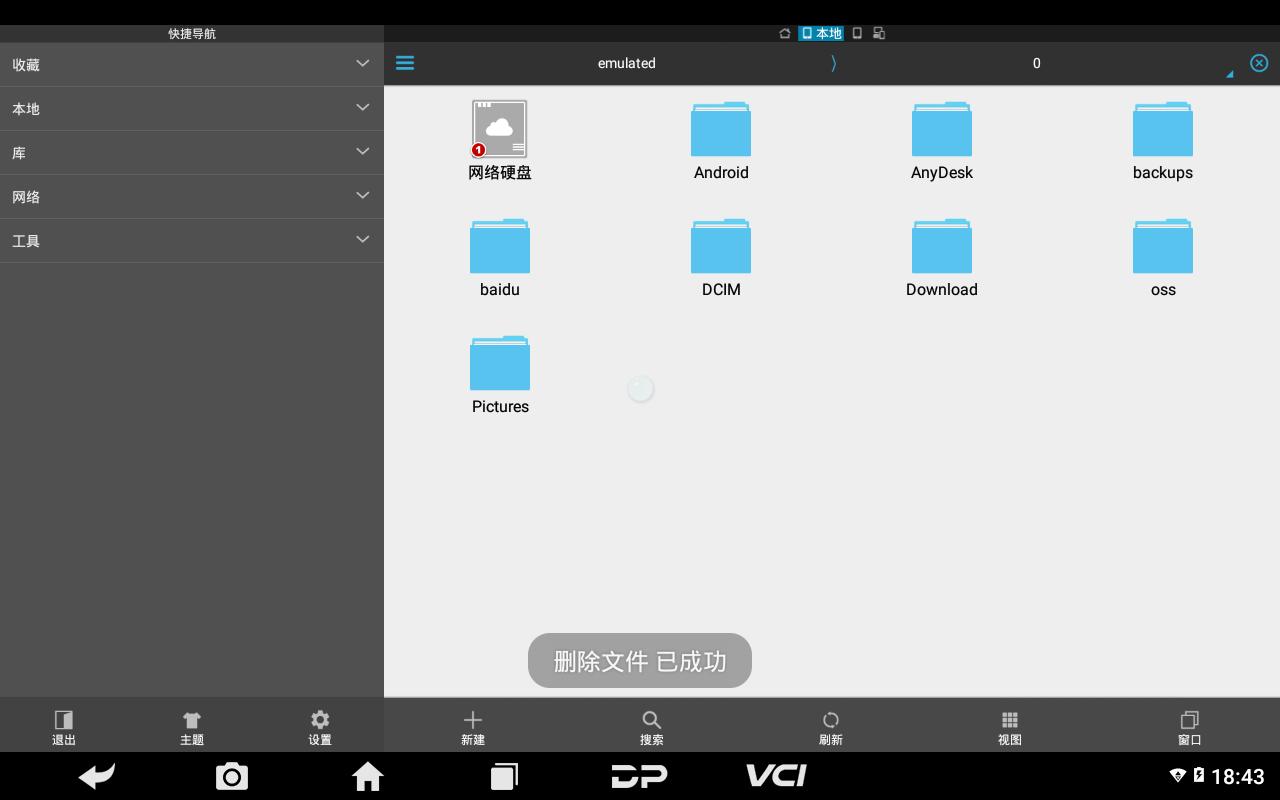1280x800 pixels.
Task: Click the 'emulated' path segment
Action: pyautogui.click(x=627, y=63)
